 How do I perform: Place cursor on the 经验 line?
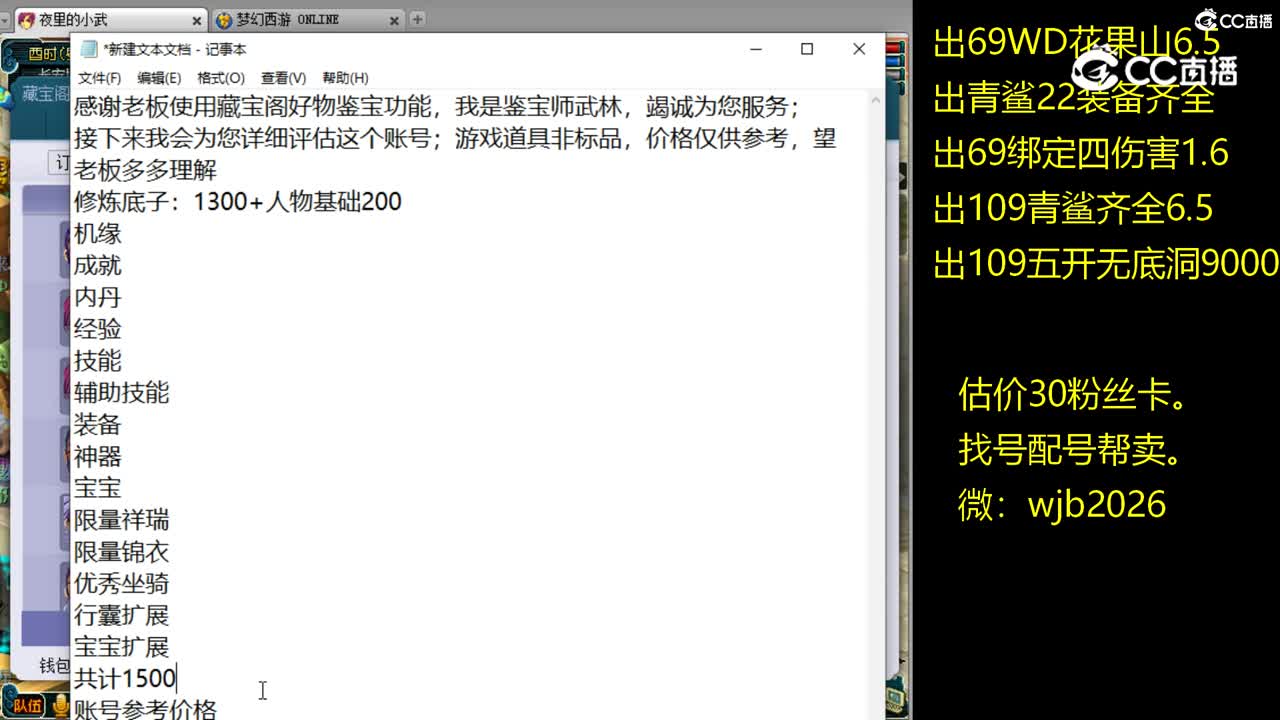coord(98,329)
